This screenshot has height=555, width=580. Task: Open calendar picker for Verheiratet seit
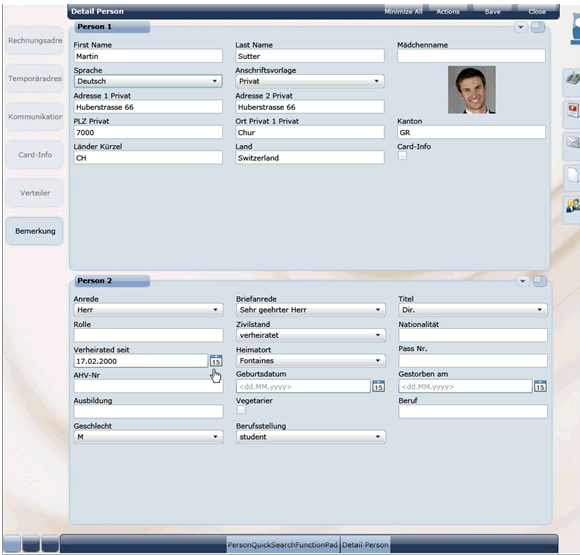tap(216, 361)
